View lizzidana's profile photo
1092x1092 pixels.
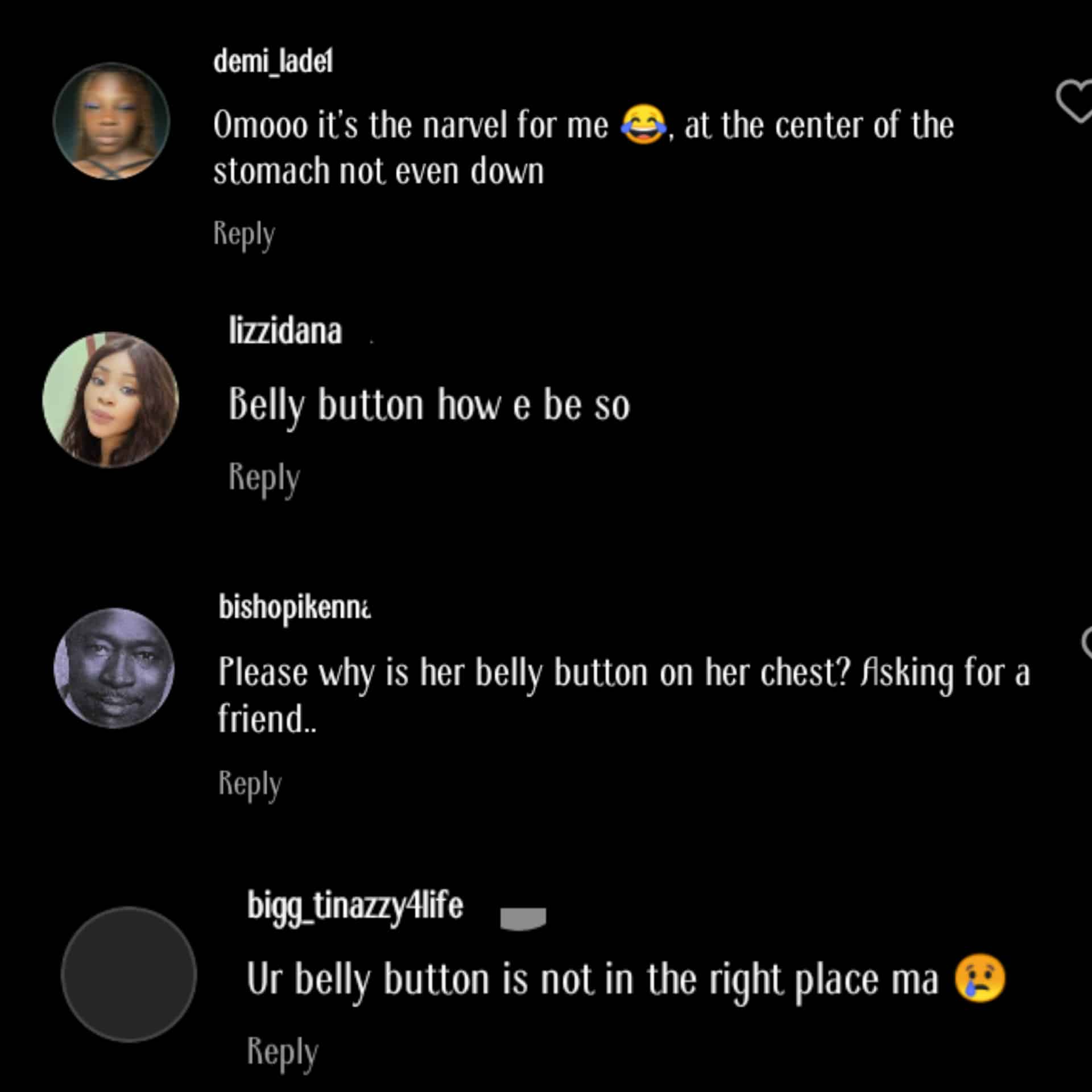click(x=110, y=400)
